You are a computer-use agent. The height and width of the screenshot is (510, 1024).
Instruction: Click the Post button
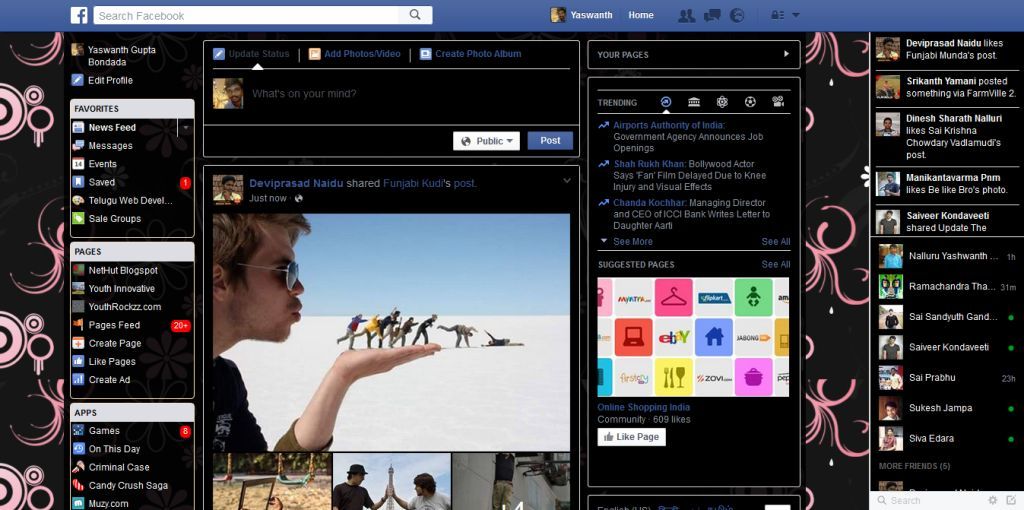tap(550, 141)
